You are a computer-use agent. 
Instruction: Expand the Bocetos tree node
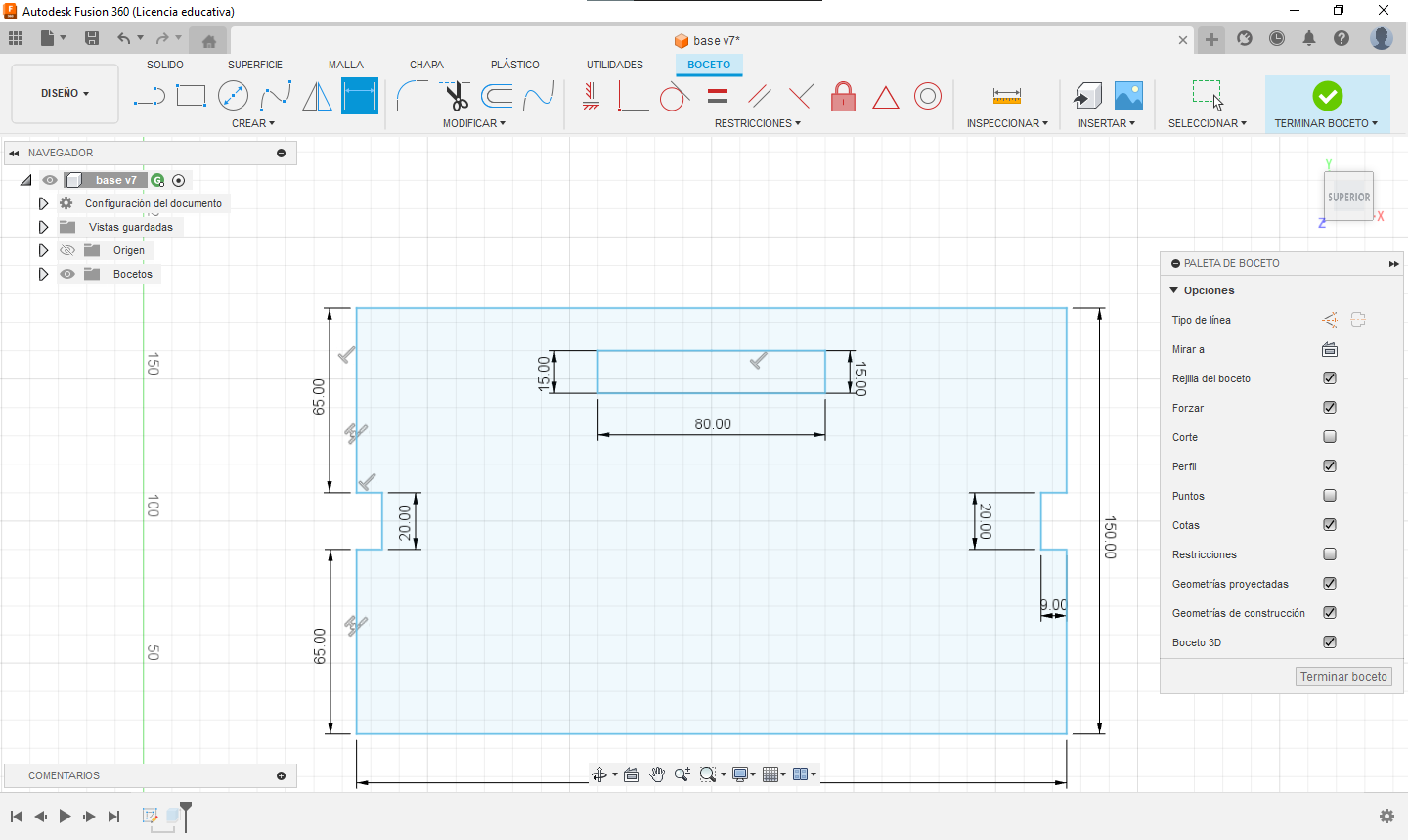[43, 274]
